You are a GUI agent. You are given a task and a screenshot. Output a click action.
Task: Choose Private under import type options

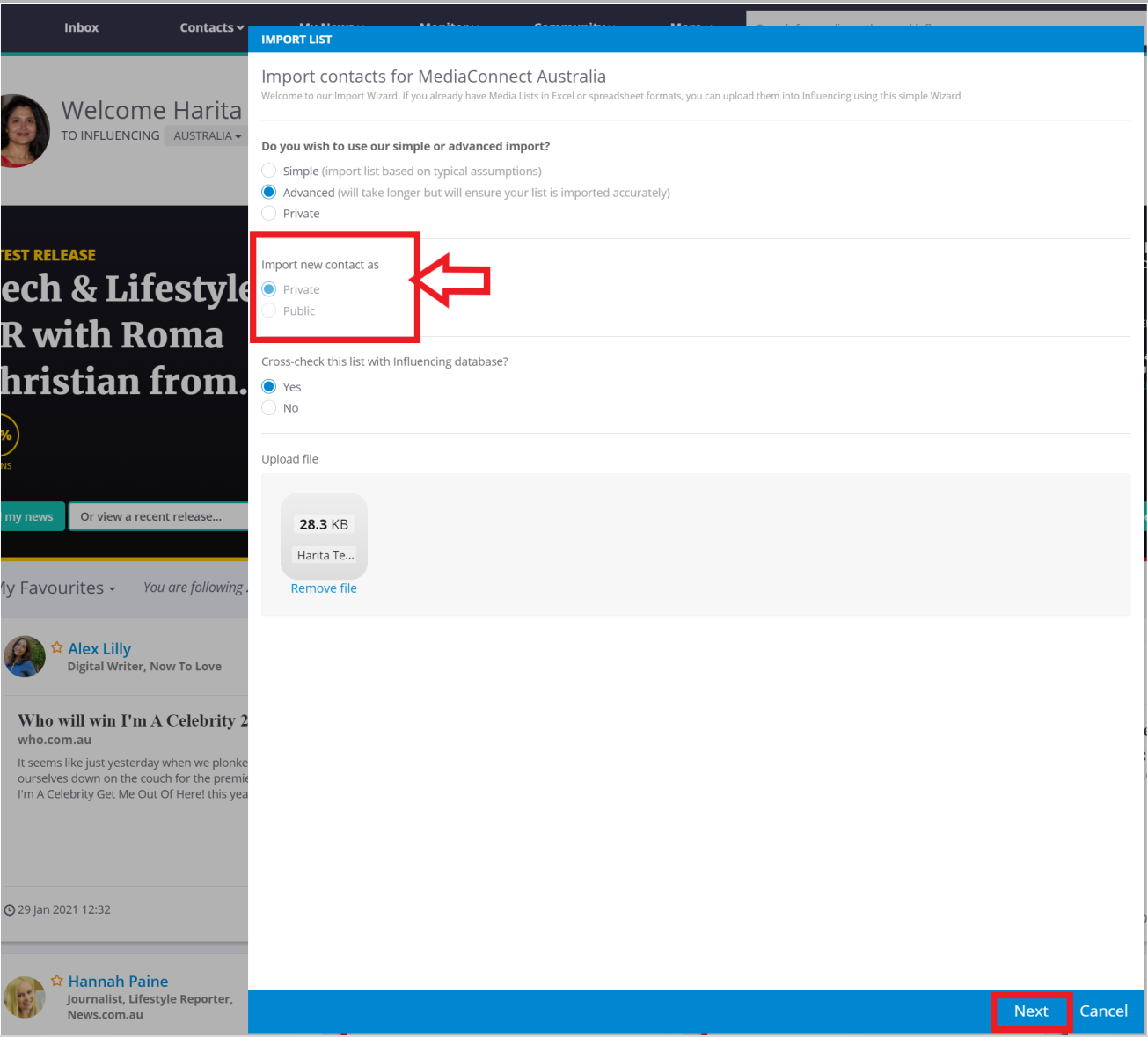pos(269,214)
